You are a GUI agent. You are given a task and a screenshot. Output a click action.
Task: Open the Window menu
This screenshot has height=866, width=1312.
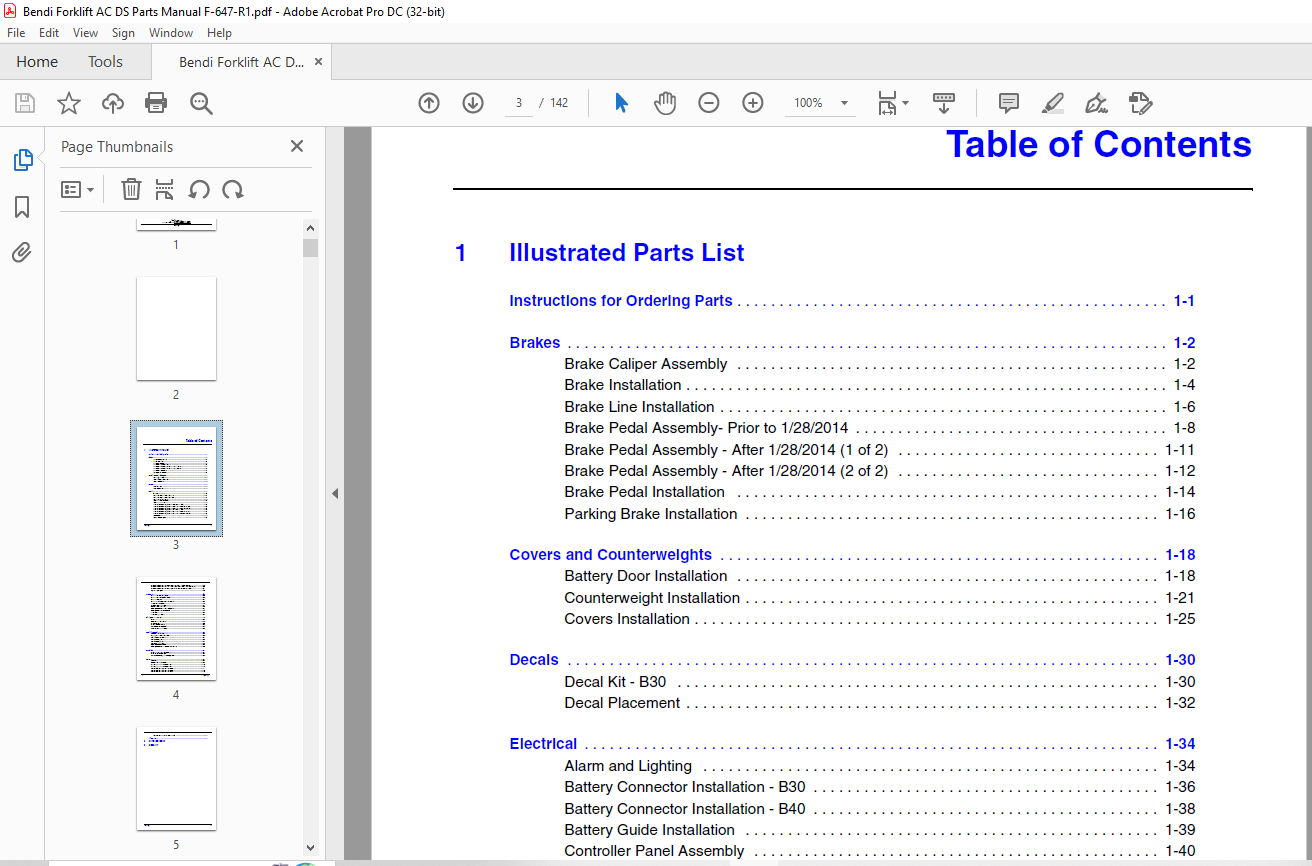[x=171, y=32]
